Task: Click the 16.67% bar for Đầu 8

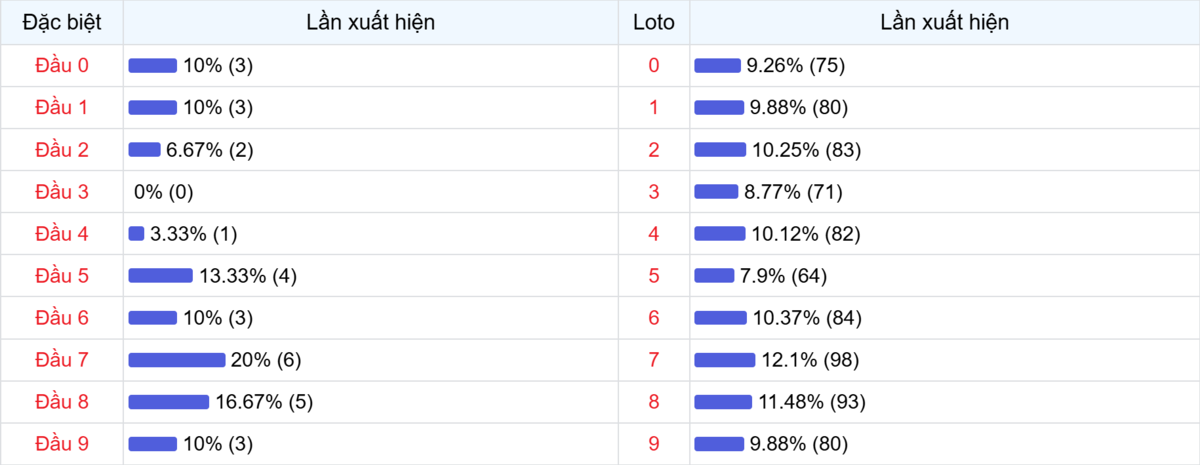Action: [168, 402]
